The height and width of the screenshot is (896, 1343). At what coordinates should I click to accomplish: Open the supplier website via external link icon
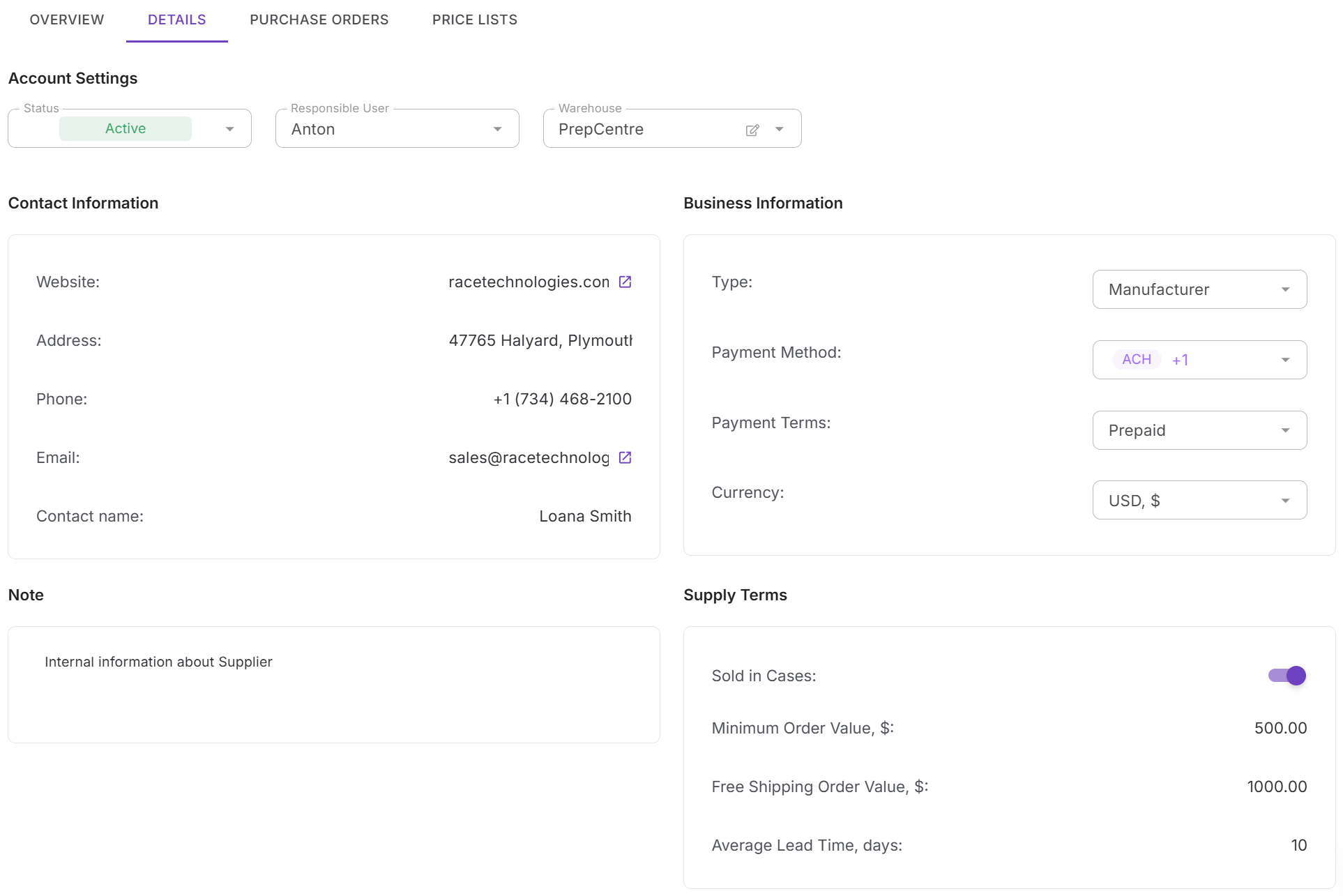[625, 282]
